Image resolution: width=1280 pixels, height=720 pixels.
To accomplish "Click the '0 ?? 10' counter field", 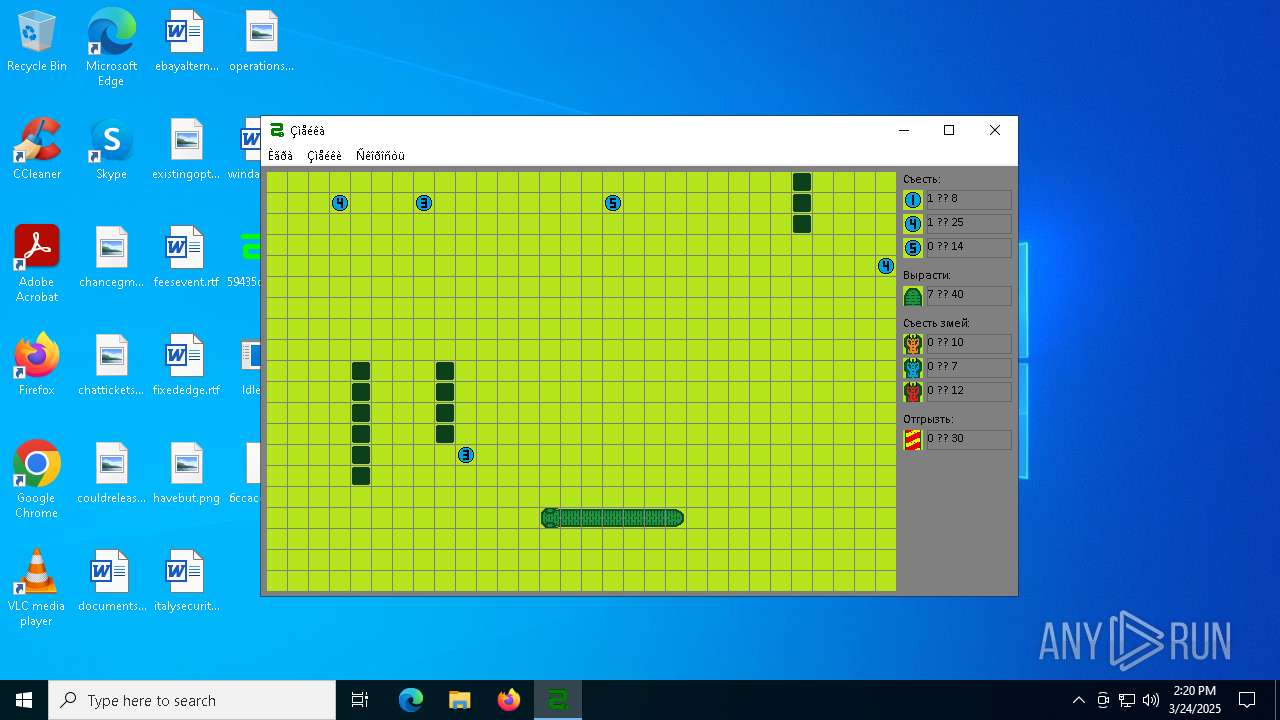I will (968, 344).
